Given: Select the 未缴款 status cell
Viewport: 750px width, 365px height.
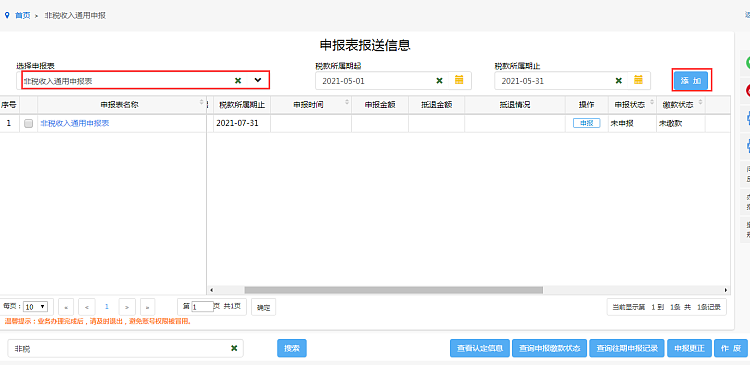Looking at the screenshot, I should pyautogui.click(x=681, y=123).
